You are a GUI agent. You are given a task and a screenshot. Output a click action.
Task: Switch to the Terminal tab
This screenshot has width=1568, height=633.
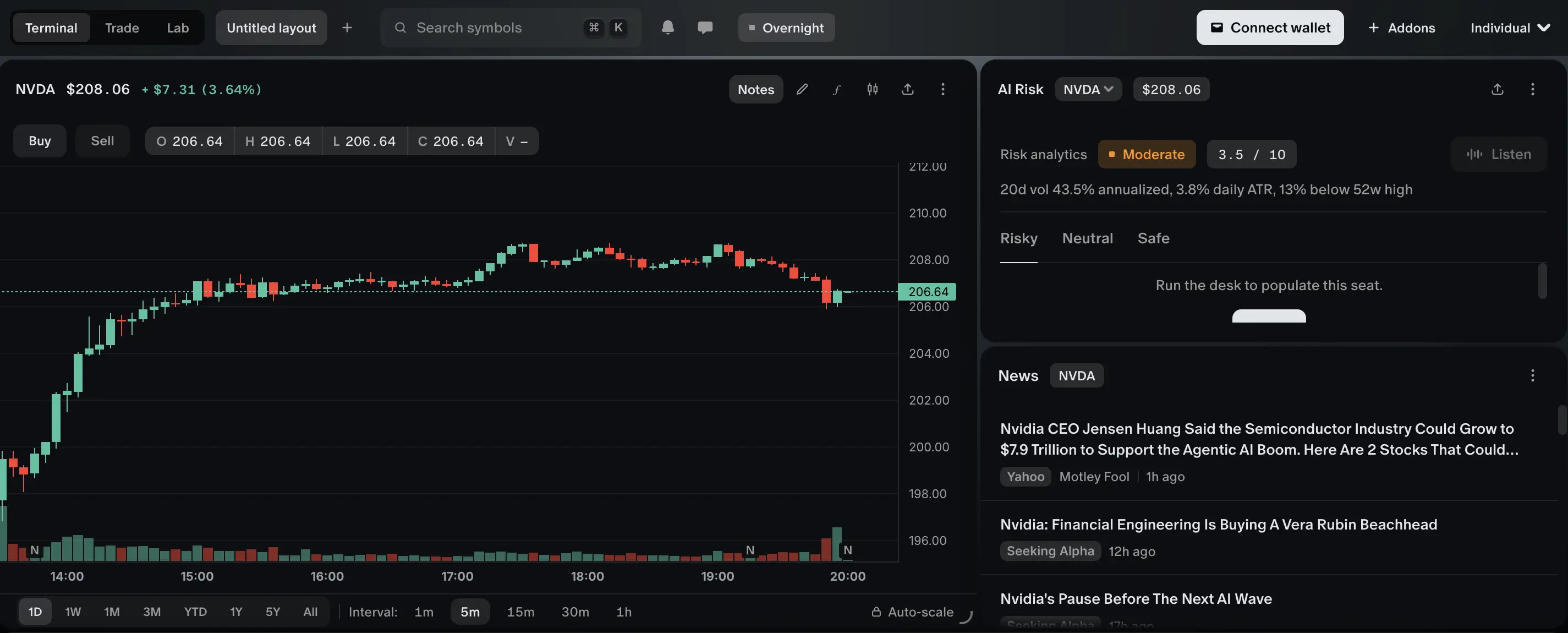51,28
